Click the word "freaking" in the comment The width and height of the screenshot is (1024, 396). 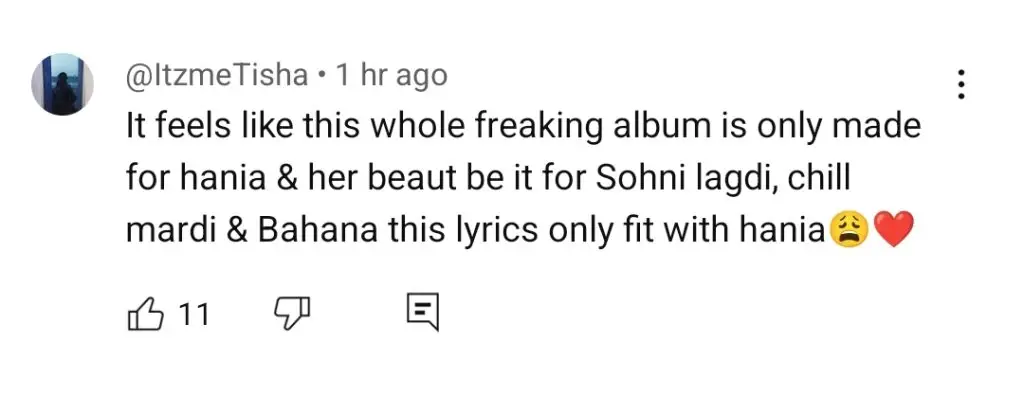click(x=535, y=129)
